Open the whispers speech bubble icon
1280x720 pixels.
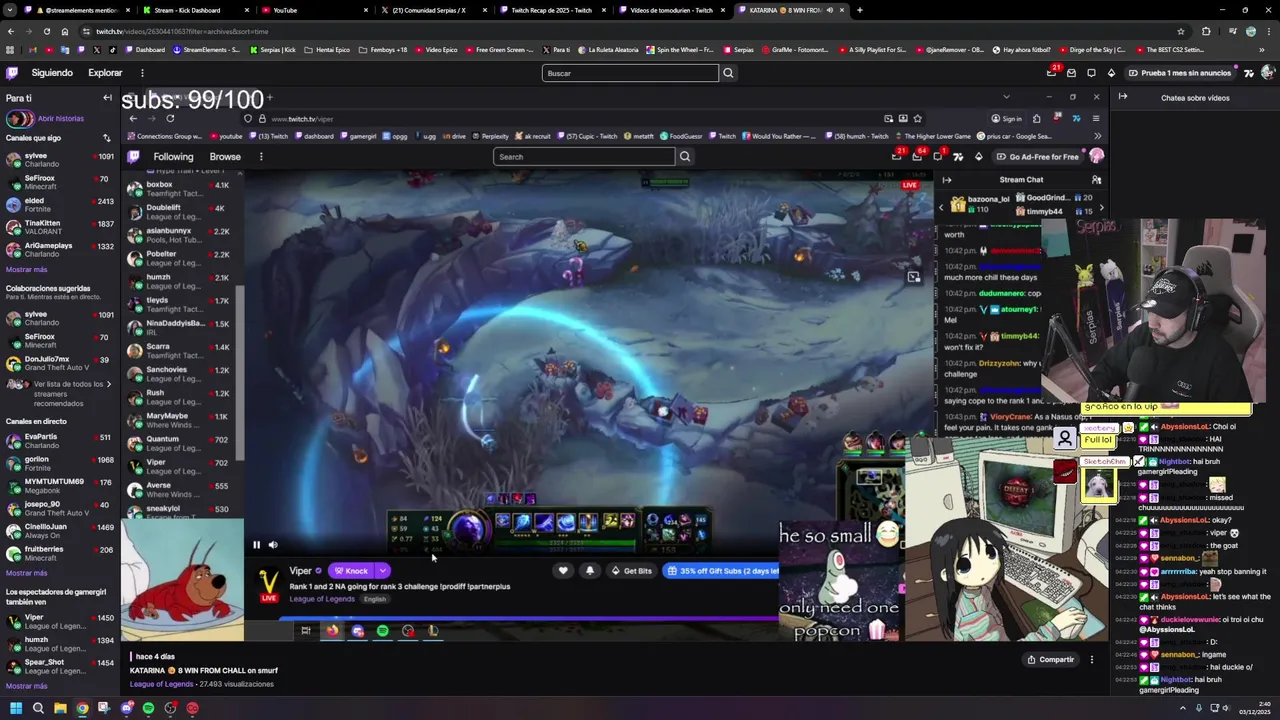click(1091, 73)
